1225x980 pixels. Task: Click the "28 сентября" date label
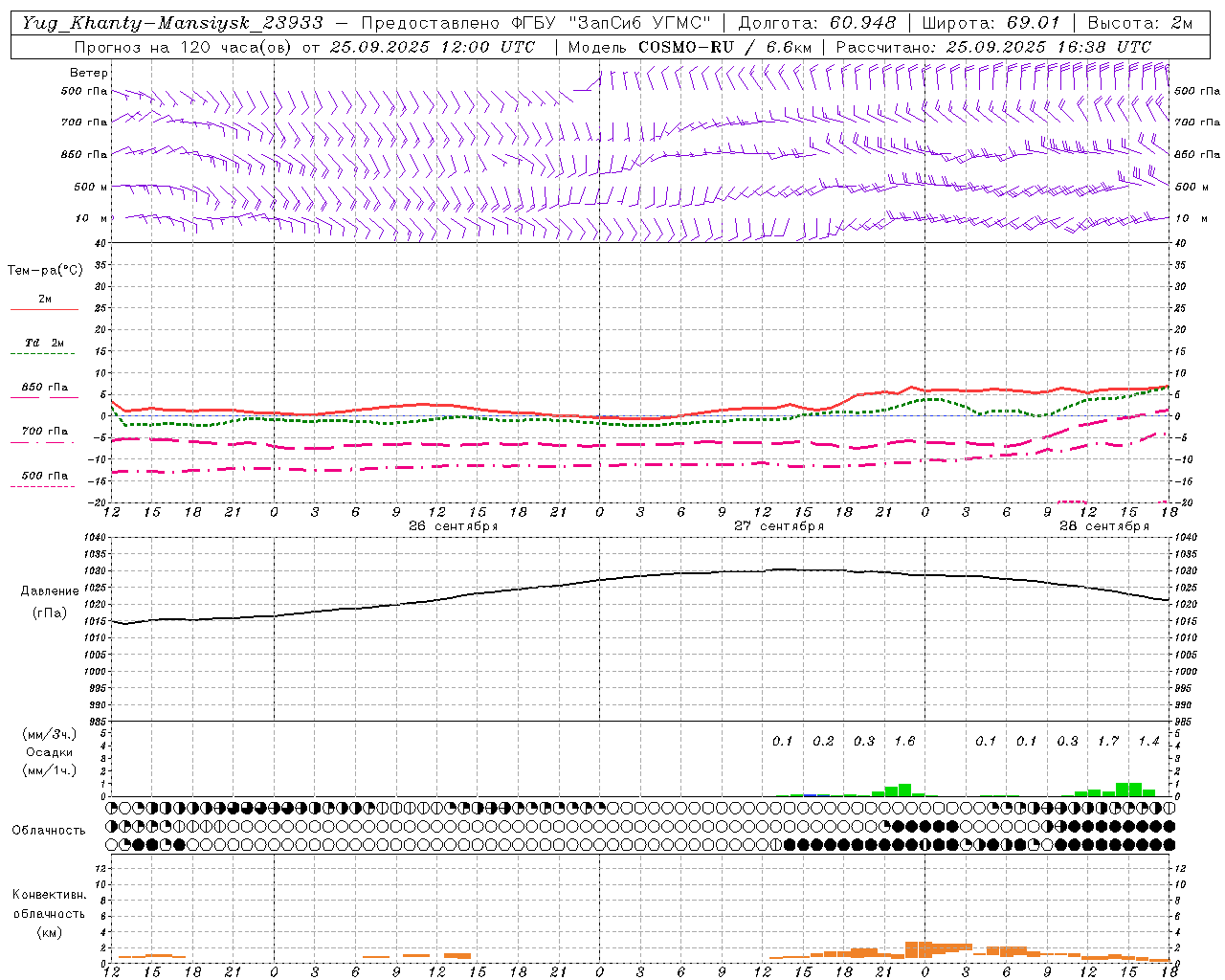(x=1104, y=526)
